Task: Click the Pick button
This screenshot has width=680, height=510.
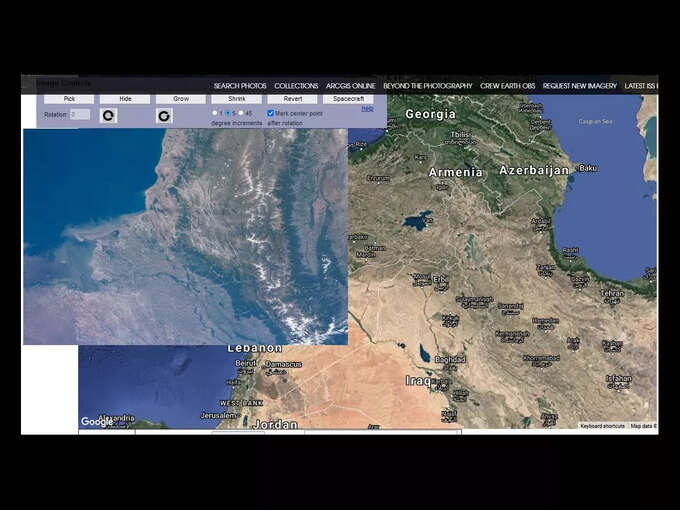Action: (69, 99)
